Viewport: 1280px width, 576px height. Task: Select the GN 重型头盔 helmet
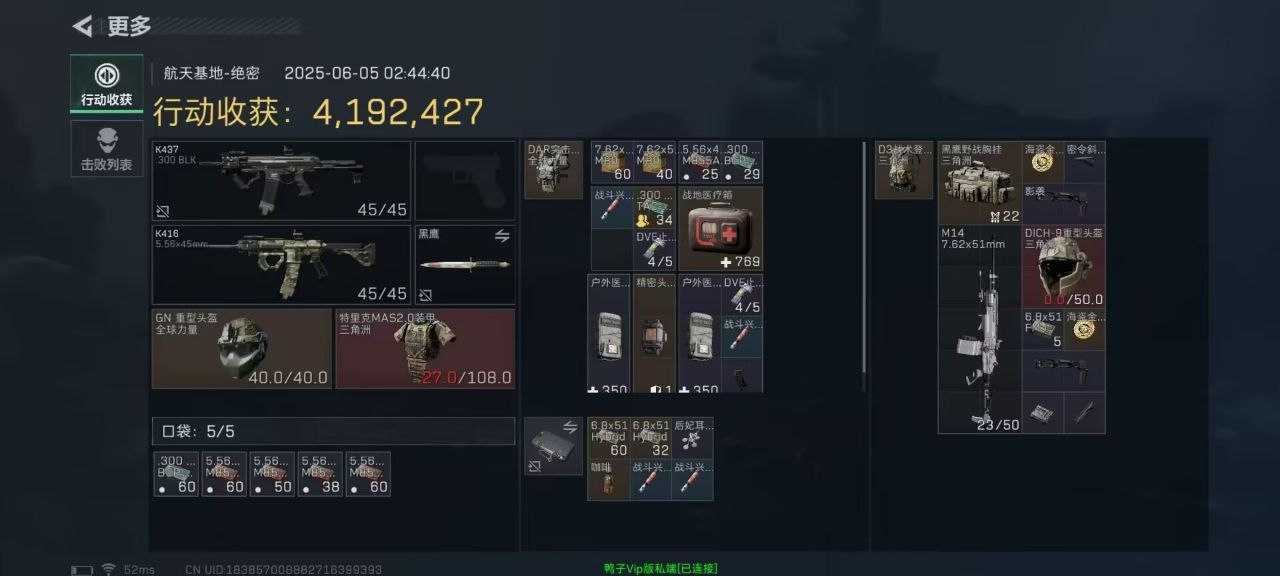pos(241,348)
